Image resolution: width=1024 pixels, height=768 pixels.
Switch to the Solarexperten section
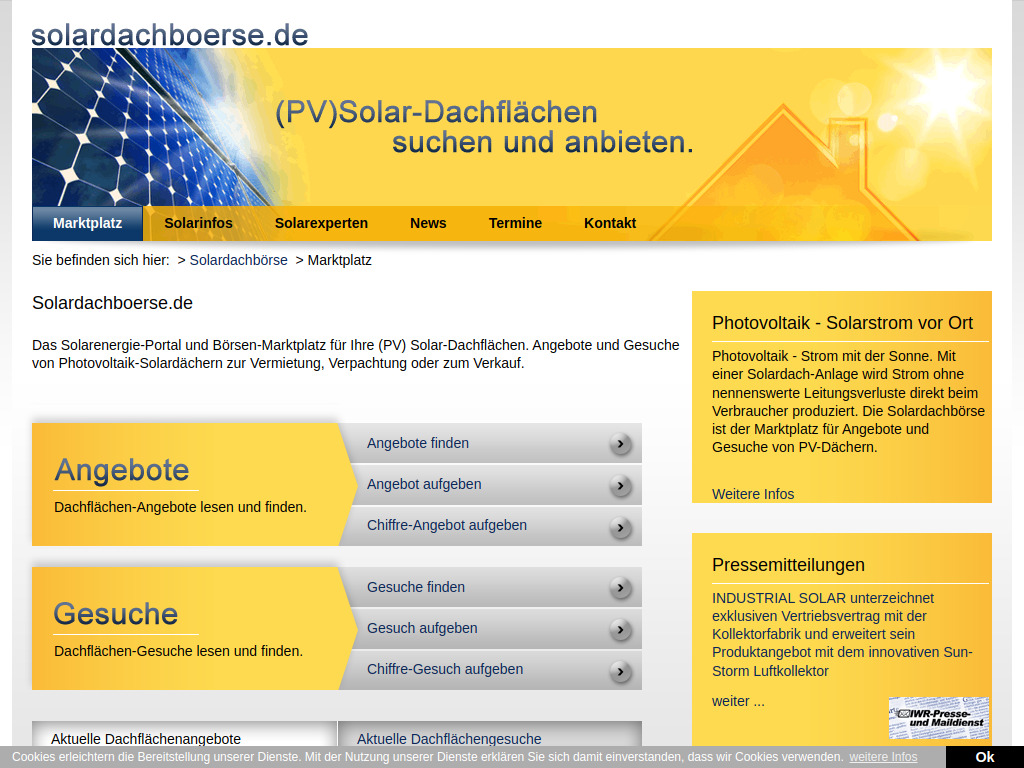pyautogui.click(x=321, y=223)
